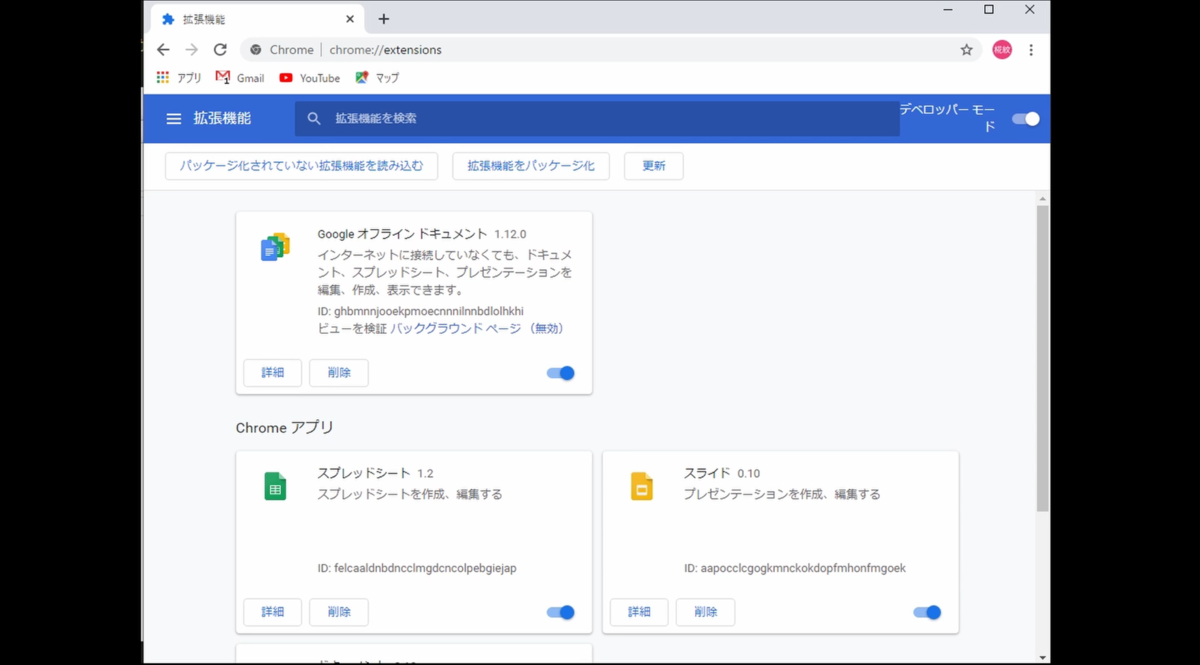Click the pink profile avatar
Image resolution: width=1200 pixels, height=665 pixels.
[x=1001, y=49]
